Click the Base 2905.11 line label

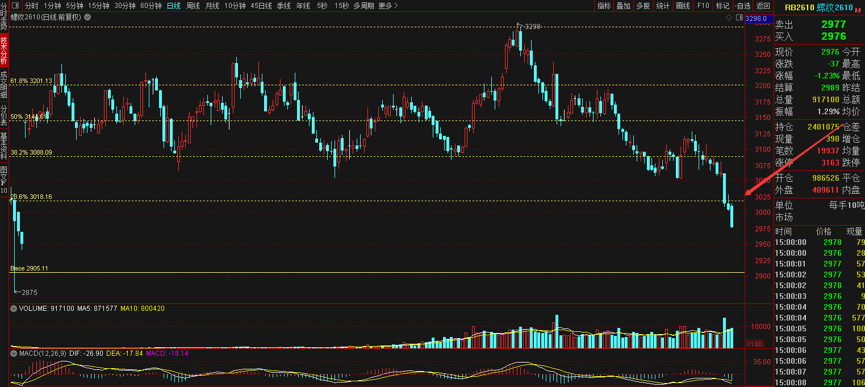(30, 268)
